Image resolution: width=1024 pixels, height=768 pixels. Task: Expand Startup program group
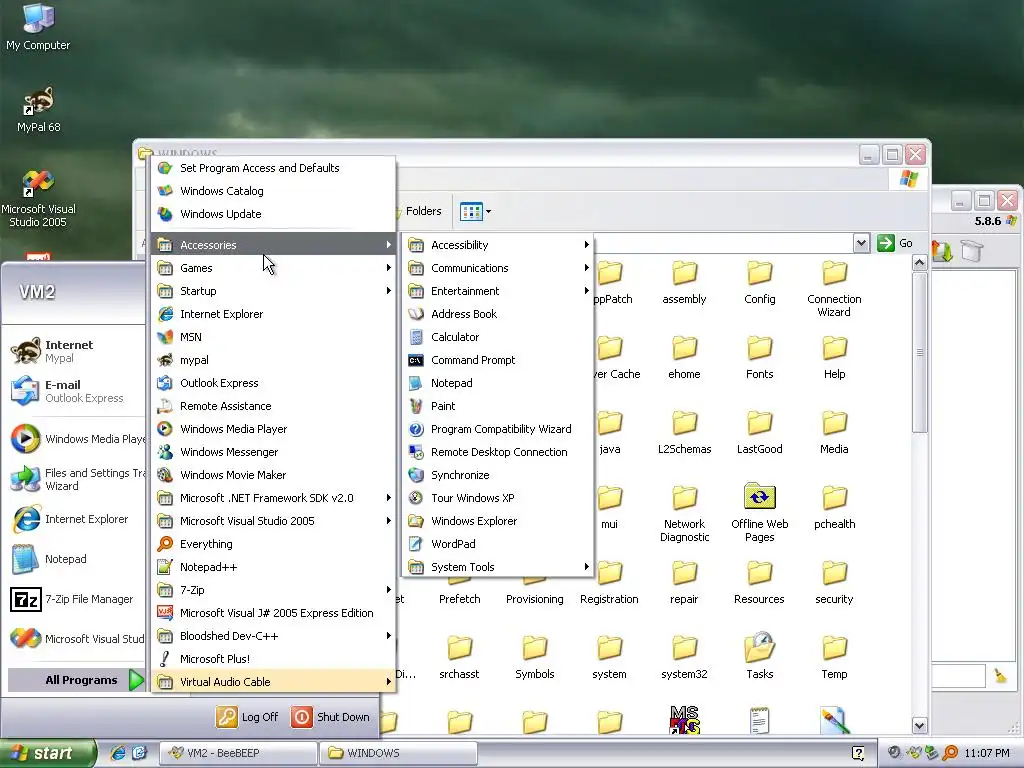click(274, 291)
